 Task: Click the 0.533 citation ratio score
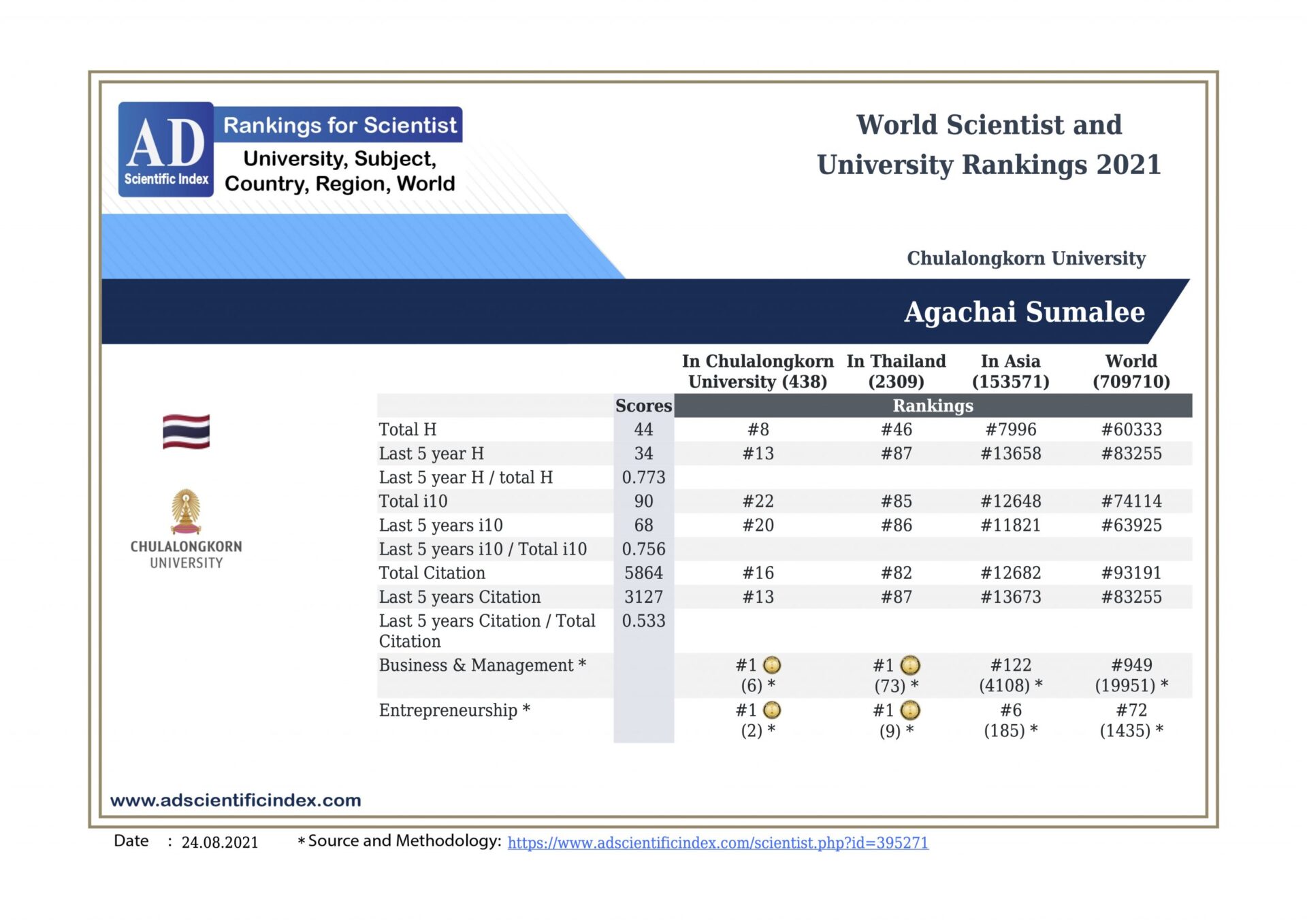643,621
